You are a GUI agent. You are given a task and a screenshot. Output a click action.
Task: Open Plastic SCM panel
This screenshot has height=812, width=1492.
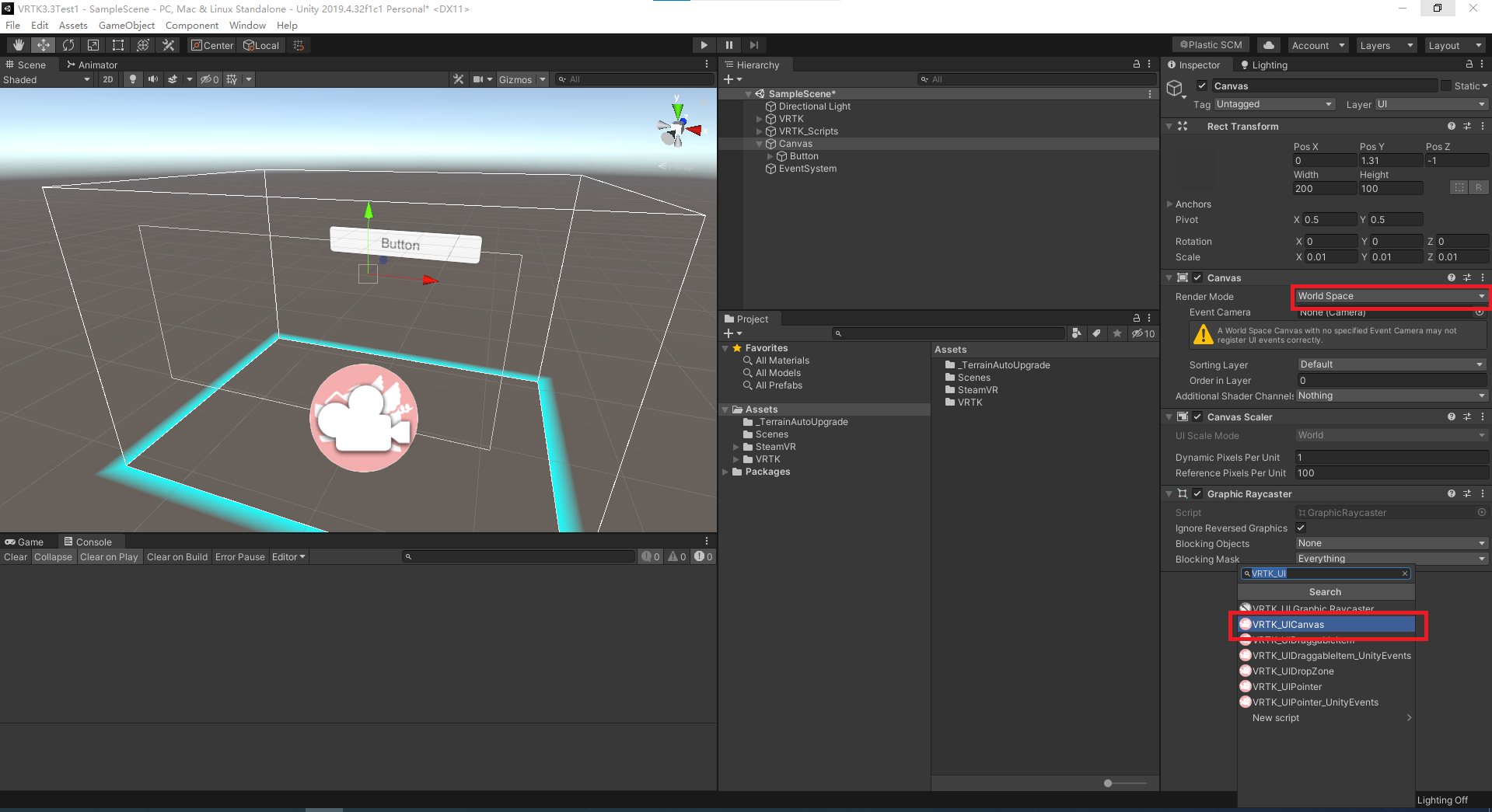1211,45
